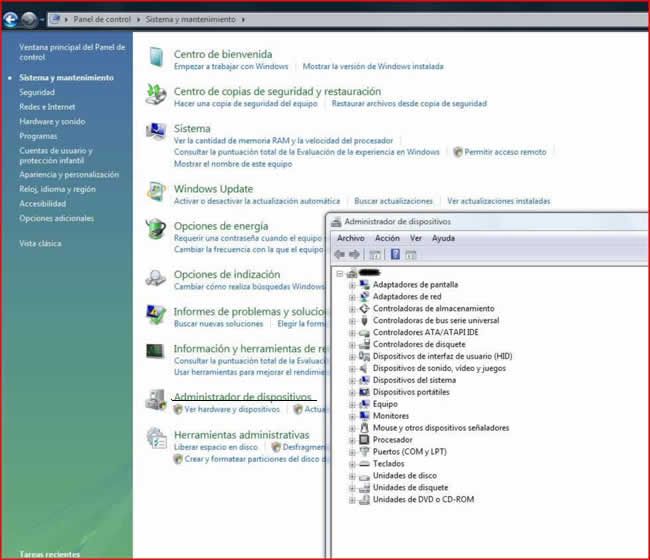Open the Archivo menu
Viewport: 650px width, 560px height.
point(351,238)
